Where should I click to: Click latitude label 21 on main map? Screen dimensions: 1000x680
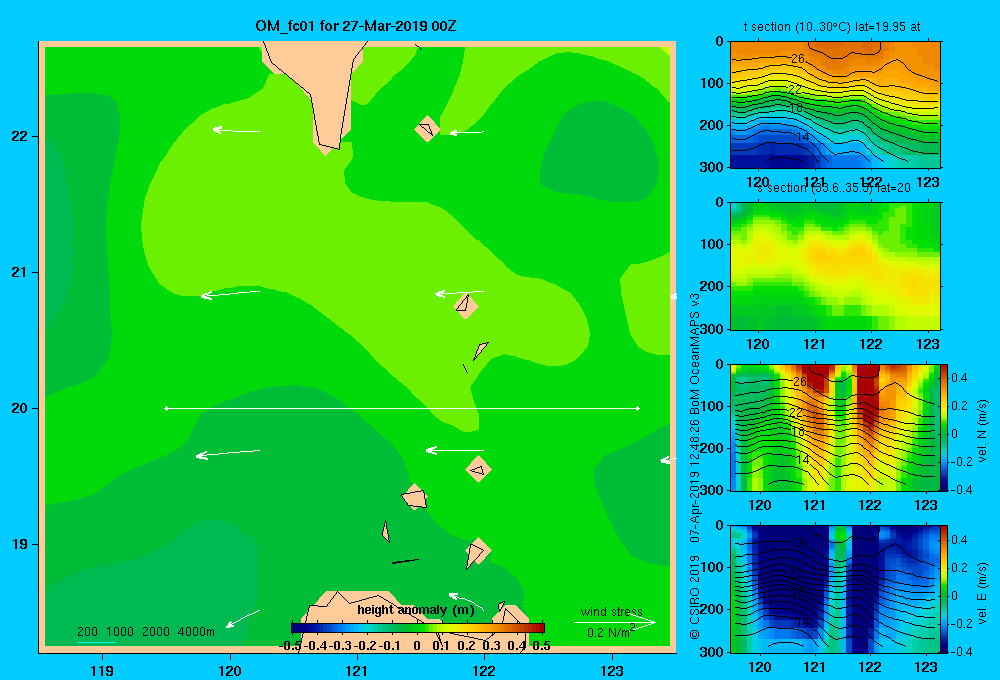[x=19, y=272]
